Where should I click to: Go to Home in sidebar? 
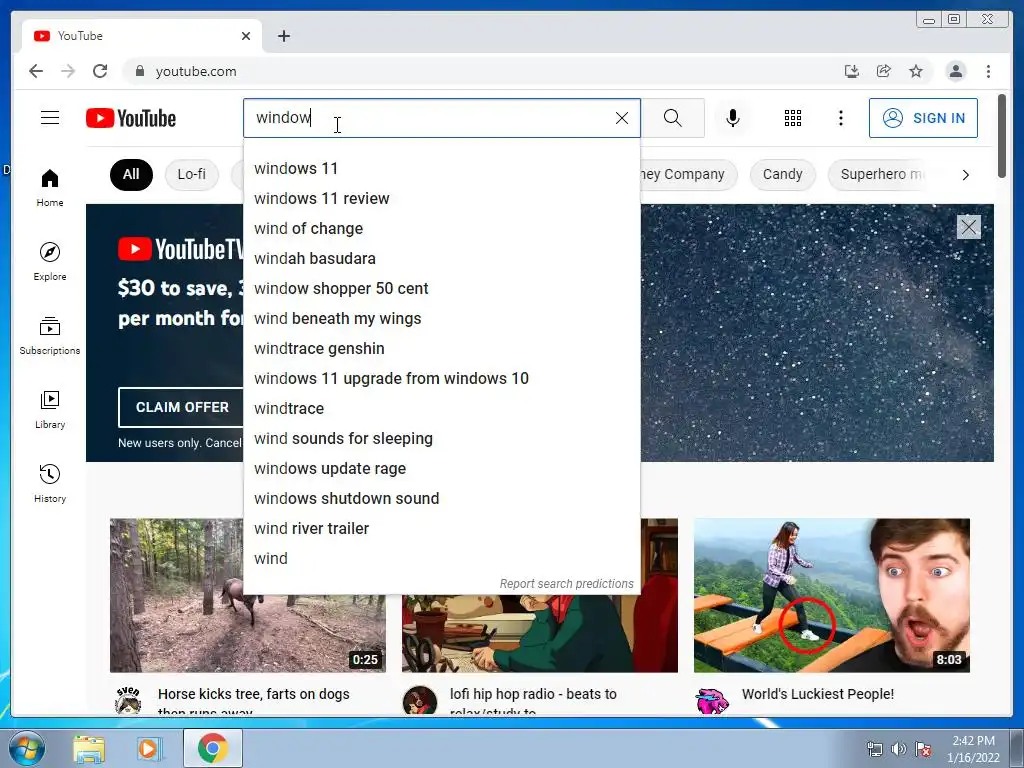pos(50,188)
